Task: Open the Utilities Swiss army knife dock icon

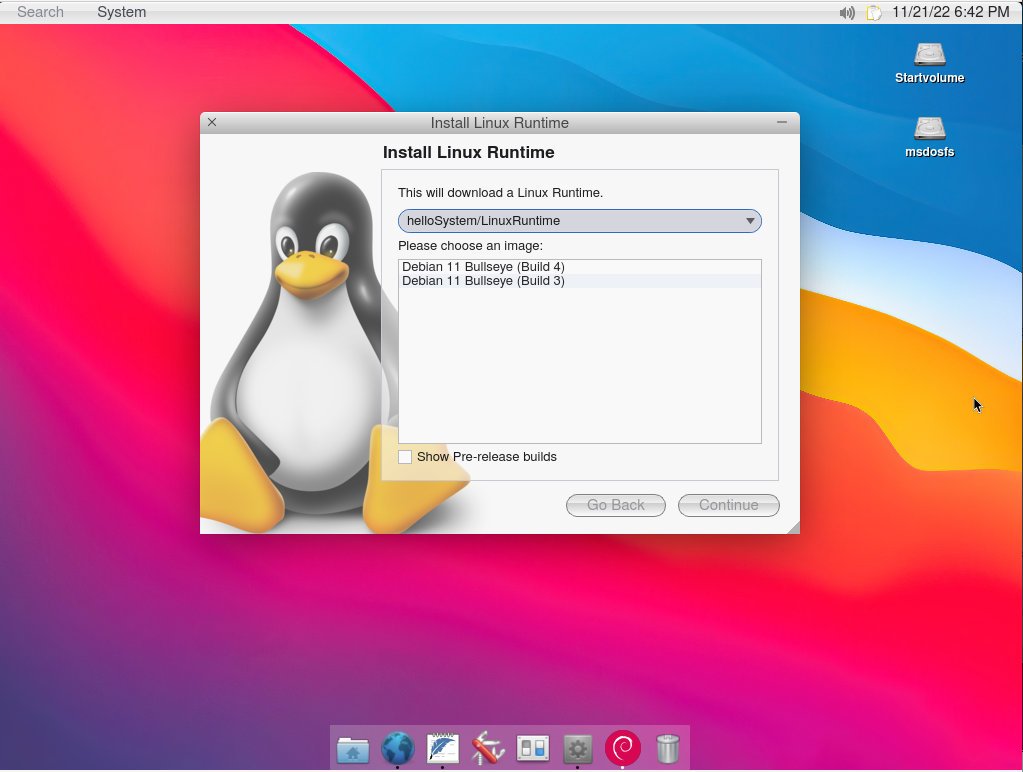Action: [487, 748]
